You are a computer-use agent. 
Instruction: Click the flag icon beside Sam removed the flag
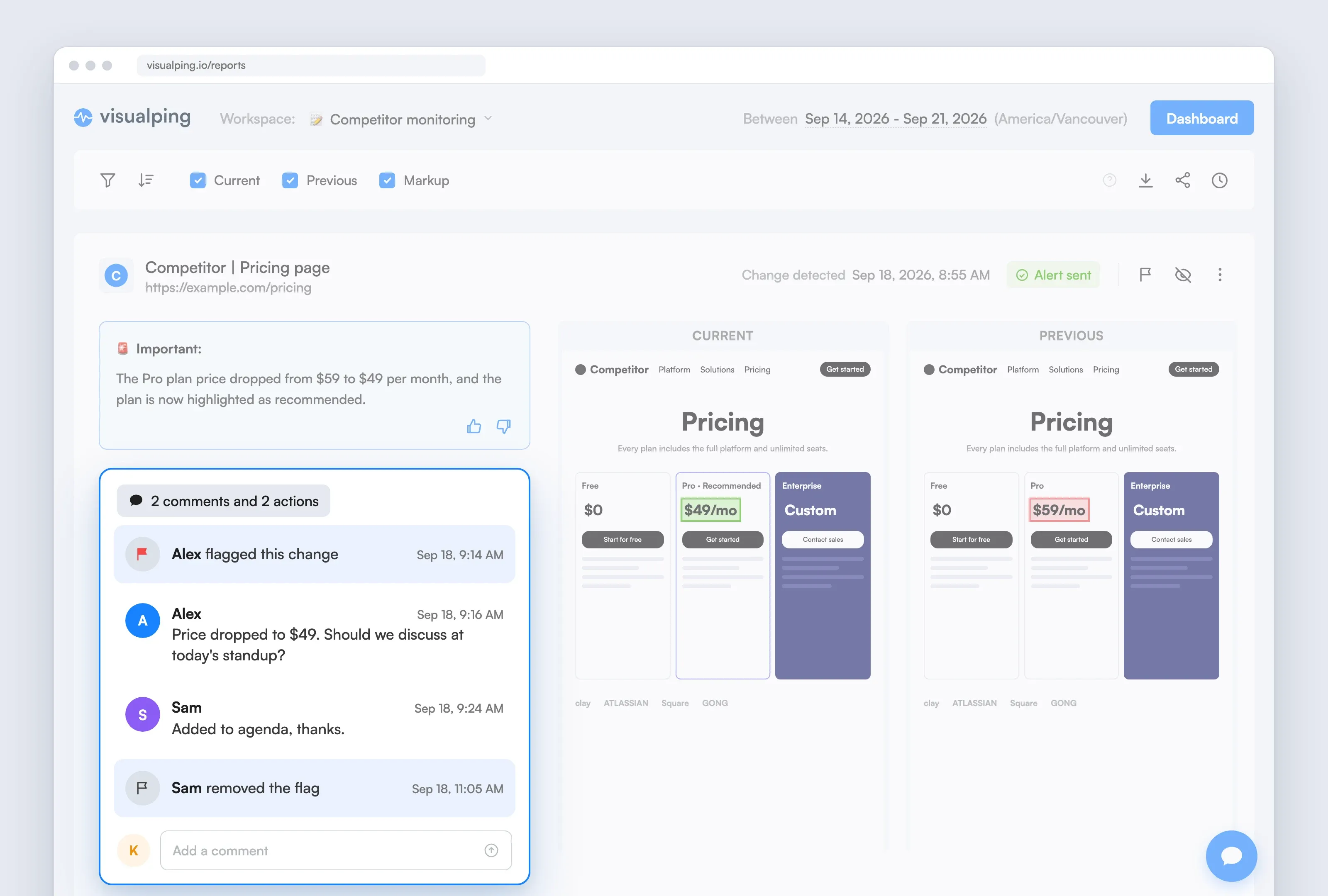(142, 788)
